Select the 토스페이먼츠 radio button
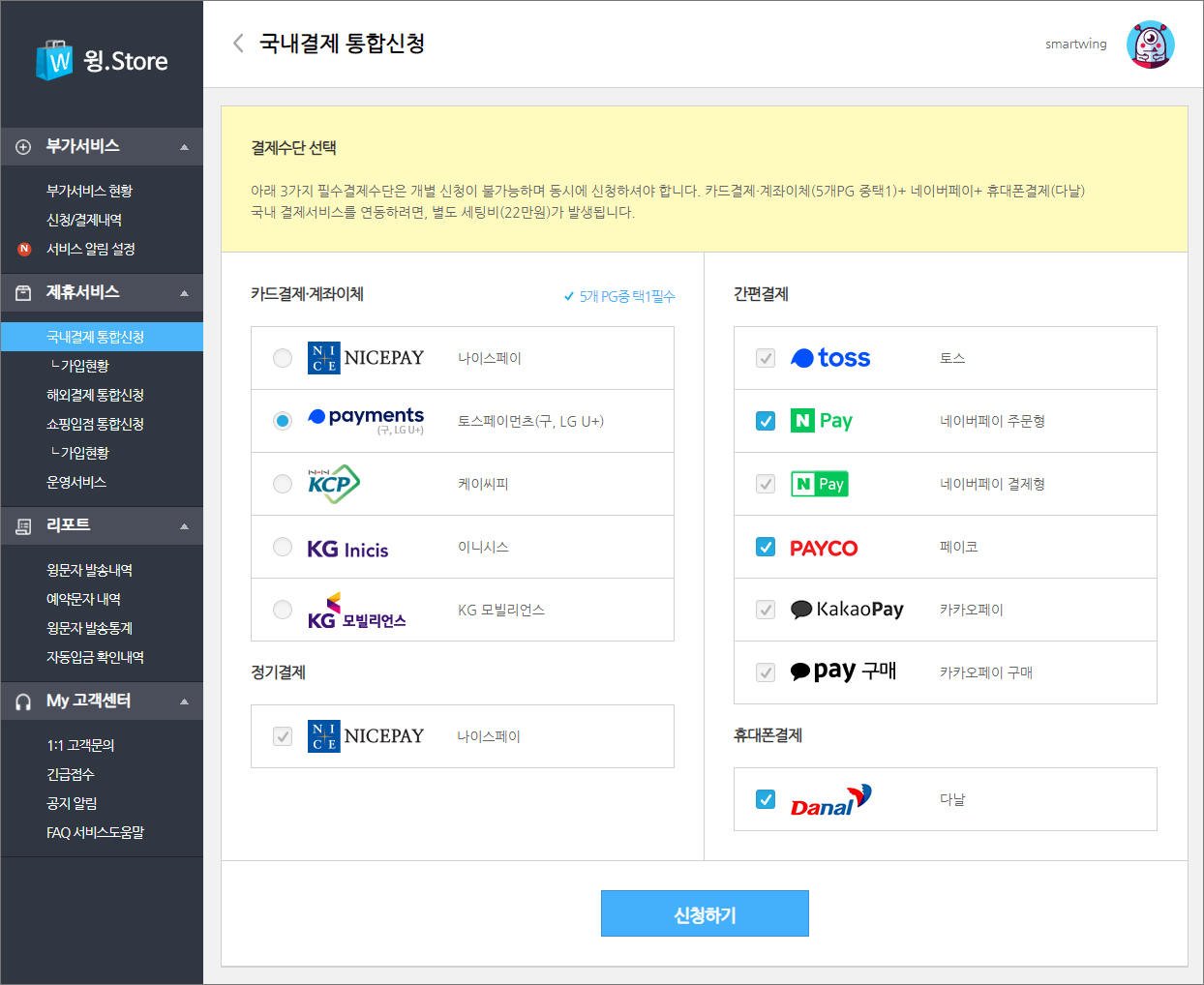 [x=283, y=421]
